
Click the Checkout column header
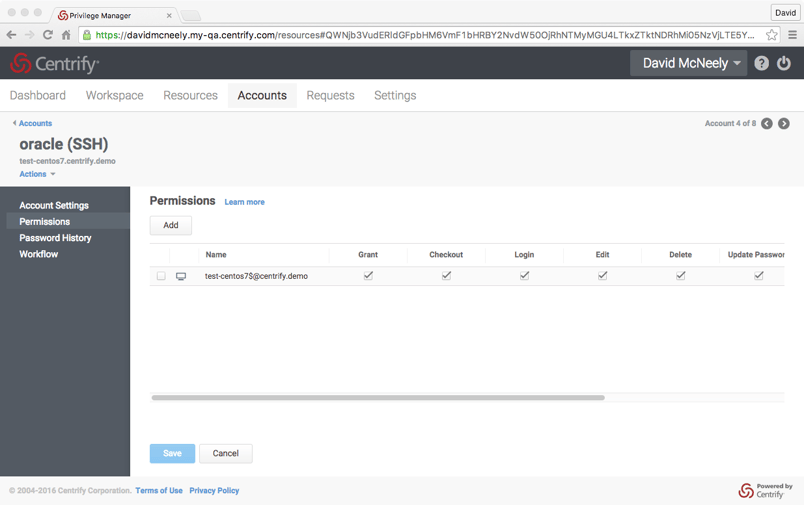point(446,255)
